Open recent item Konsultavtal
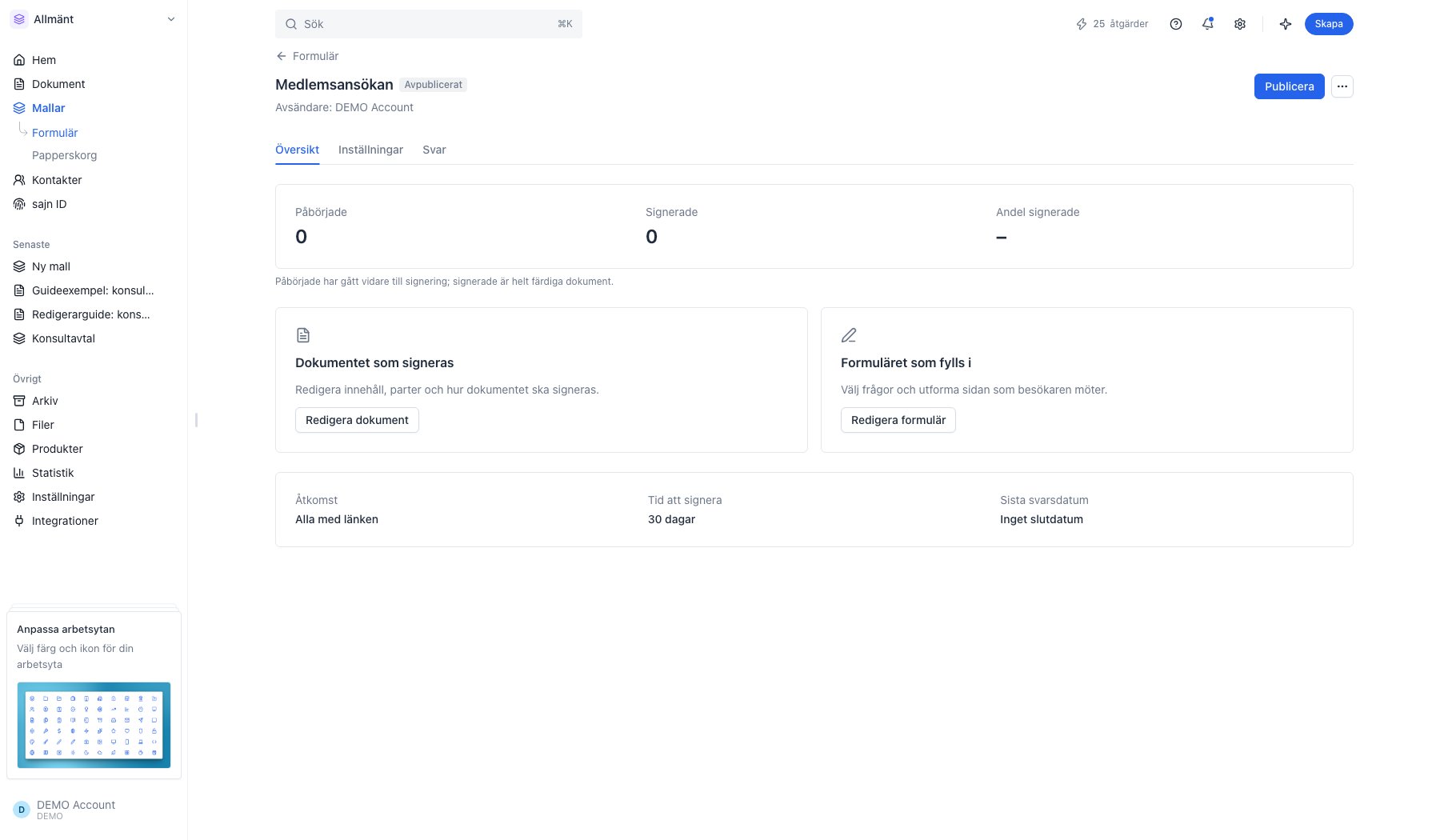Image resolution: width=1440 pixels, height=840 pixels. [x=94, y=338]
